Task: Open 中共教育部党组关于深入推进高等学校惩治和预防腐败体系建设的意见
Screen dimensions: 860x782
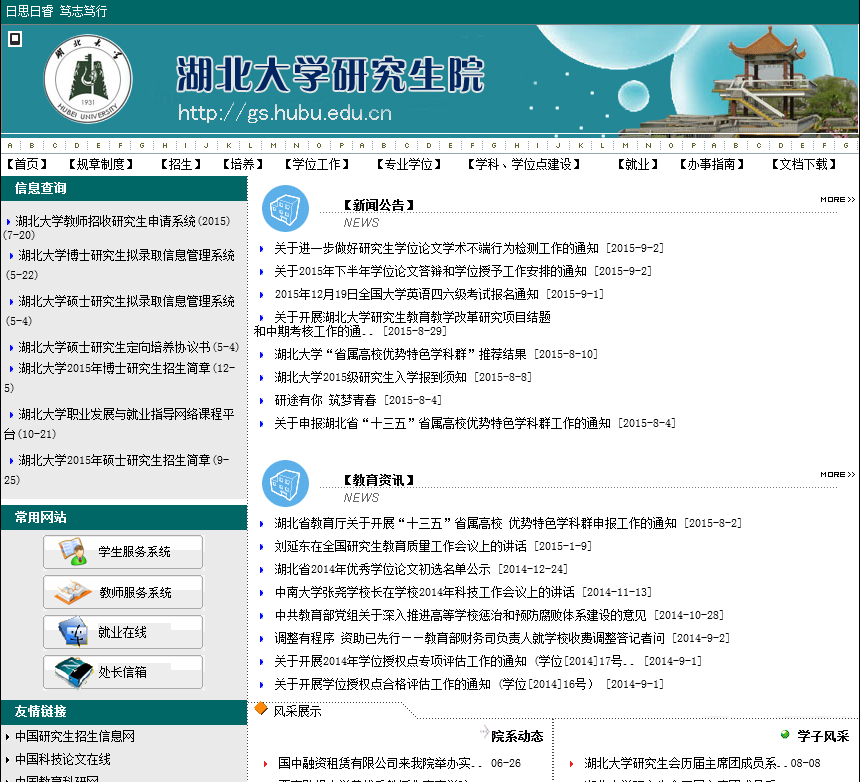Action: [x=460, y=615]
